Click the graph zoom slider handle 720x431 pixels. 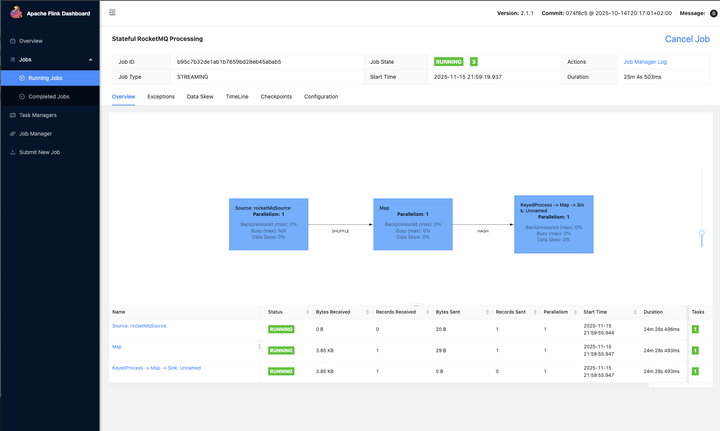pyautogui.click(x=702, y=233)
